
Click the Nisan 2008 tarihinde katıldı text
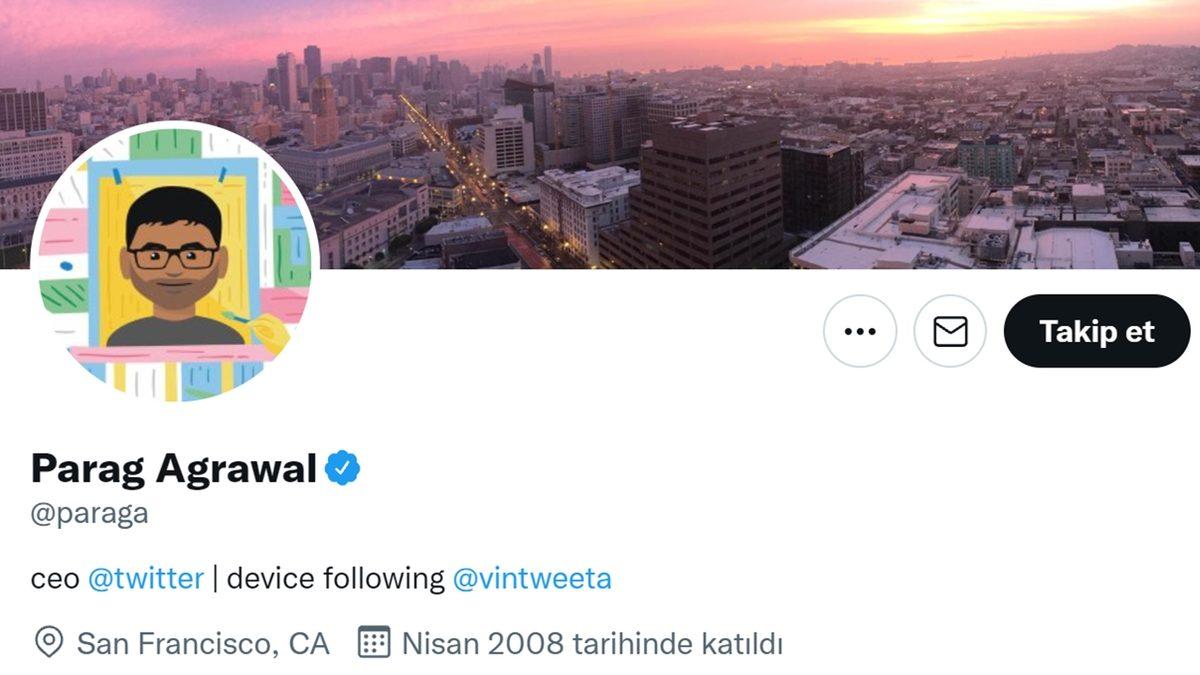point(592,643)
